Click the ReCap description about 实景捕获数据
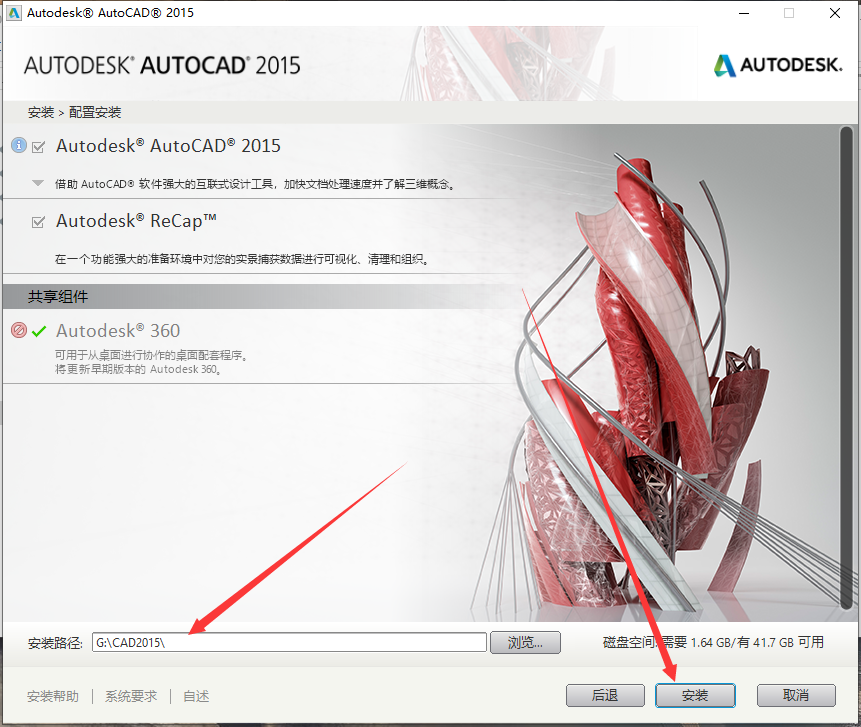Viewport: 861px width, 727px height. [242, 259]
